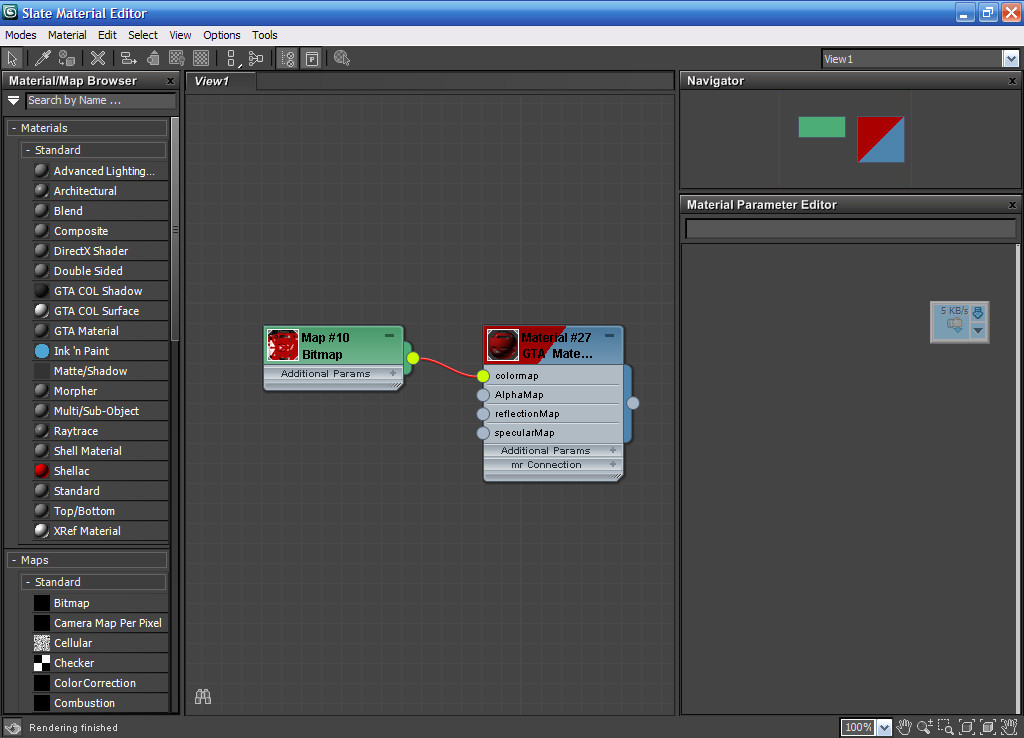
Task: Click Select by Material globe icon
Action: click(x=342, y=59)
